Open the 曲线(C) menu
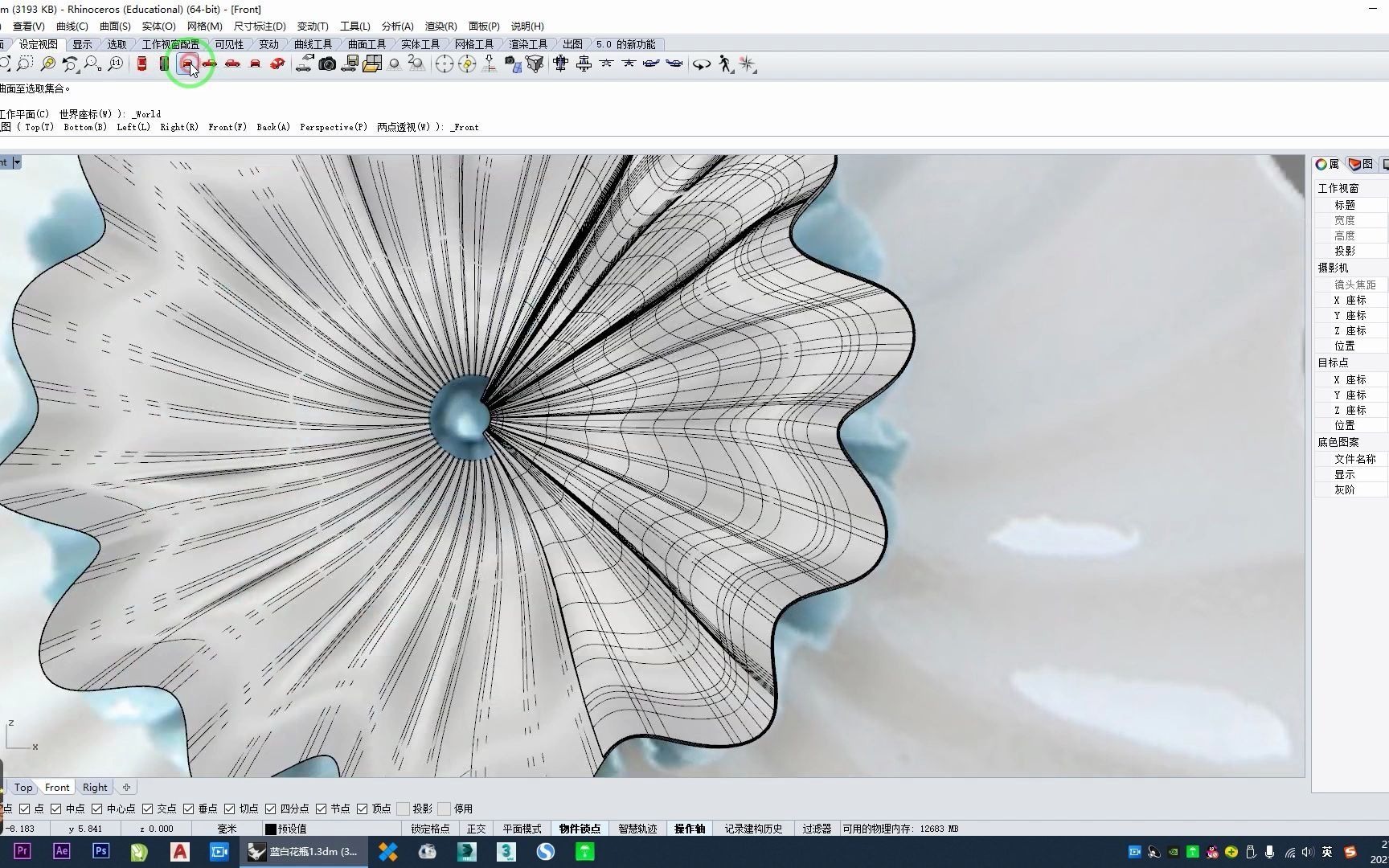Screen dimensions: 1389x868 [x=72, y=27]
